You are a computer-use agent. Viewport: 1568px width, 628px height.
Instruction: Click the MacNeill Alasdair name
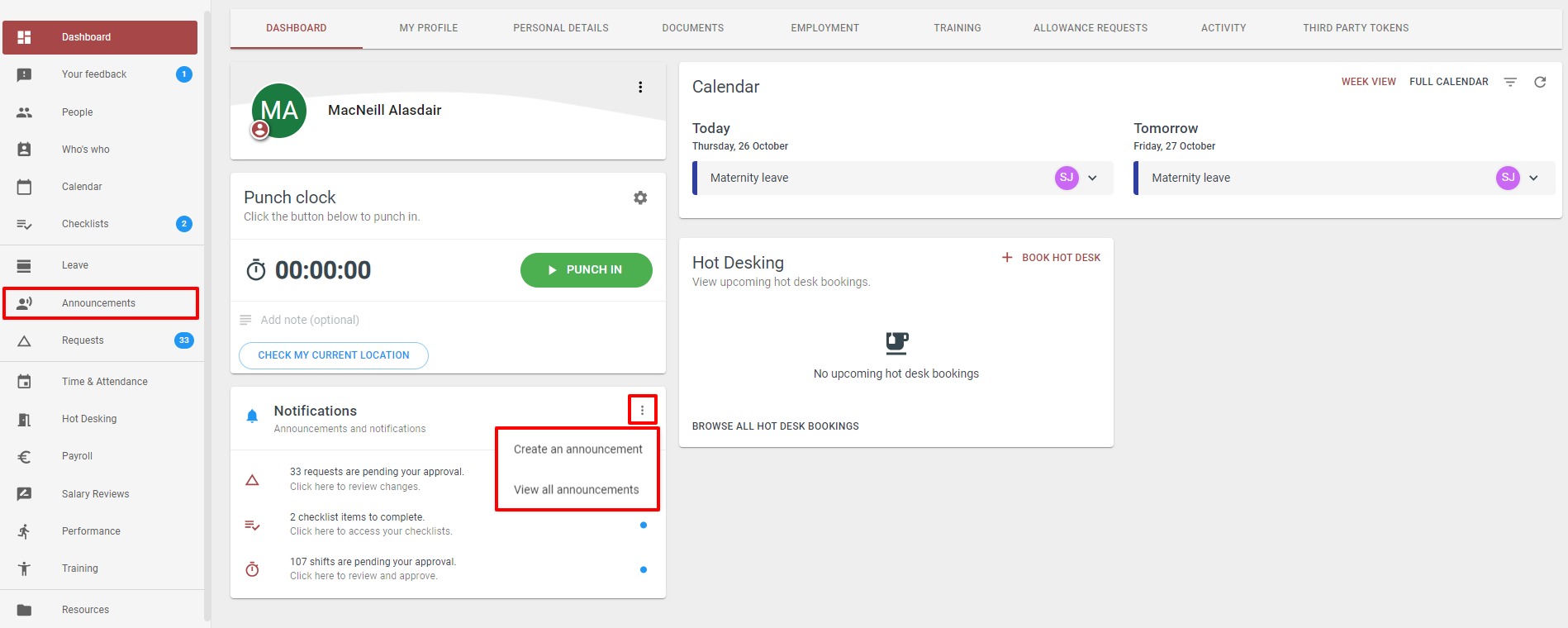(x=385, y=110)
